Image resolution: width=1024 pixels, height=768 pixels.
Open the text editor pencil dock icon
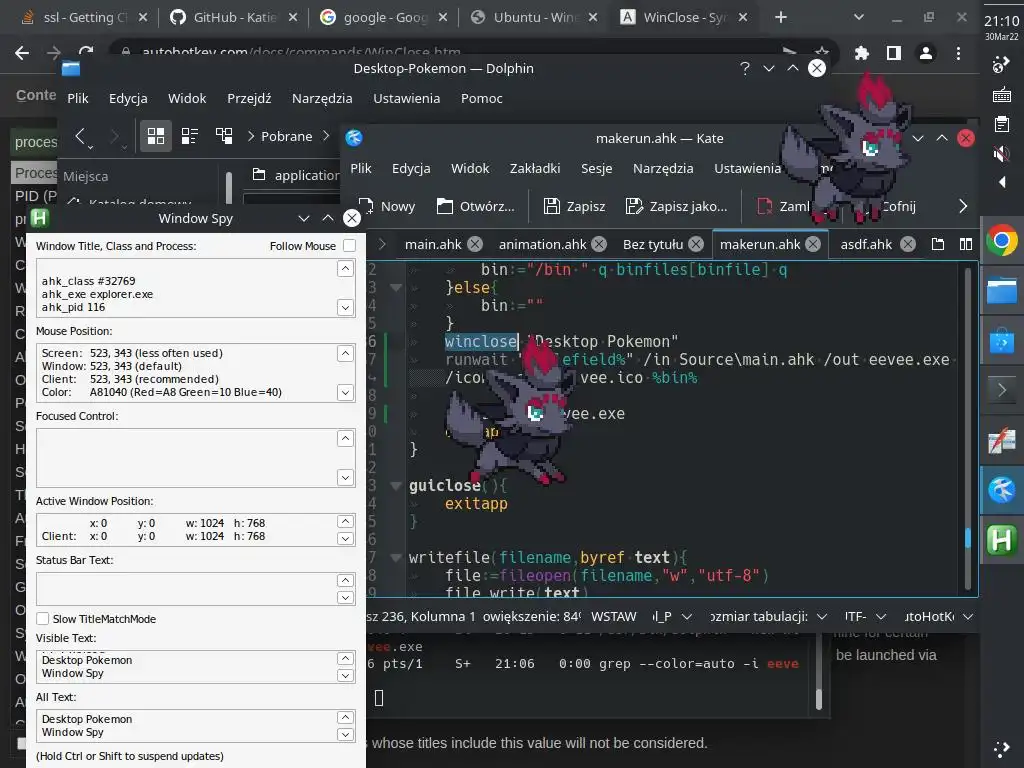click(x=1002, y=441)
